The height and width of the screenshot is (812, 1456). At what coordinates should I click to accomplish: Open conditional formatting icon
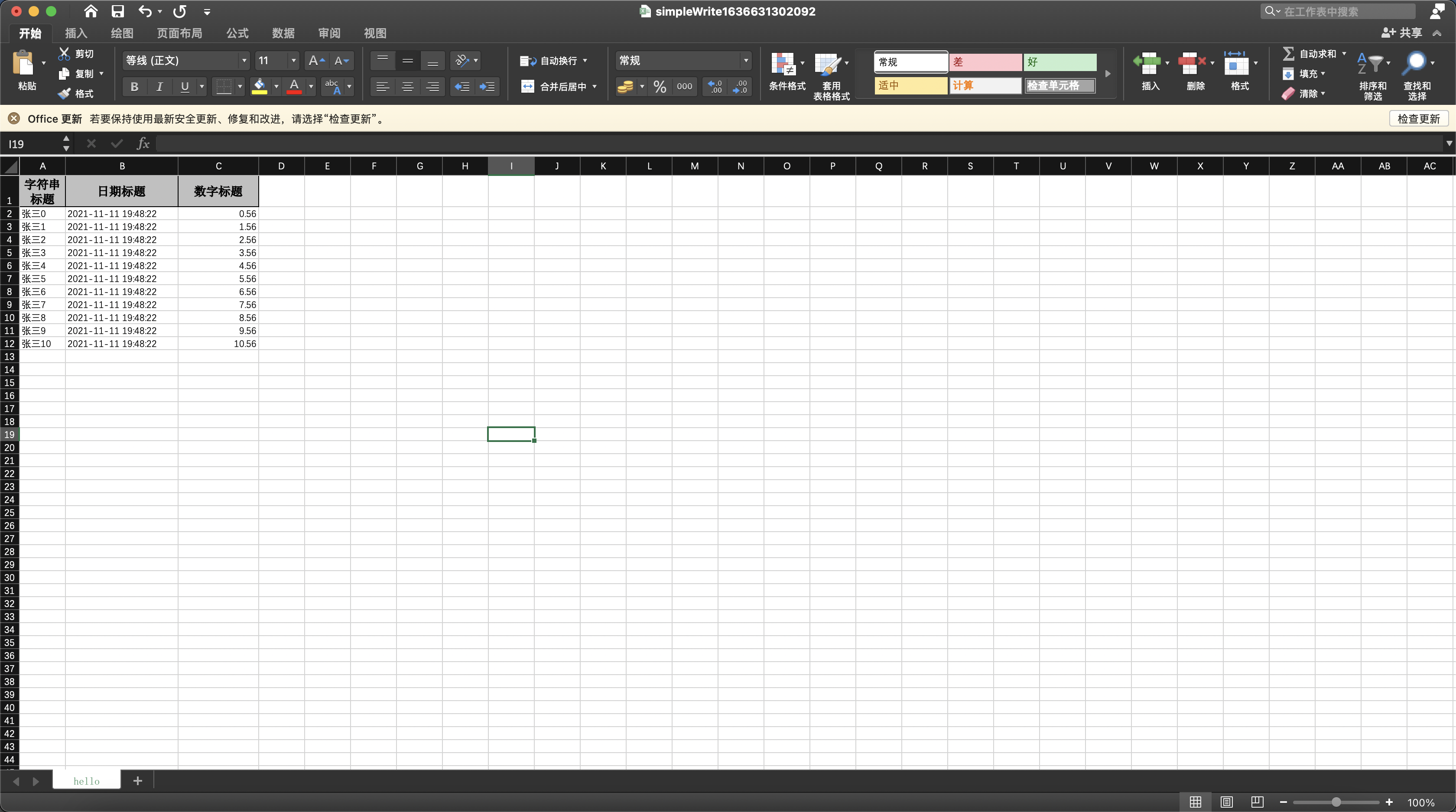[x=783, y=65]
